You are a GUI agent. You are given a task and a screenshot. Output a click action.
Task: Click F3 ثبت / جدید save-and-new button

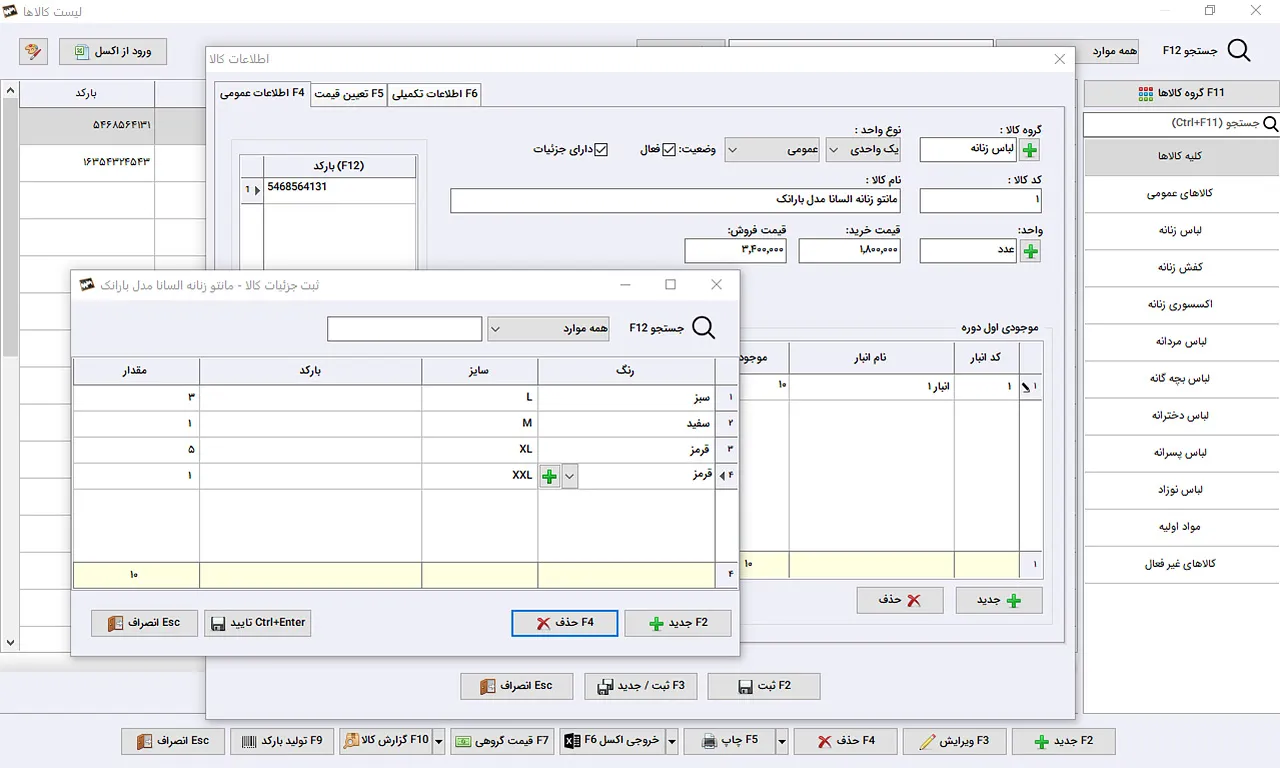(x=641, y=686)
